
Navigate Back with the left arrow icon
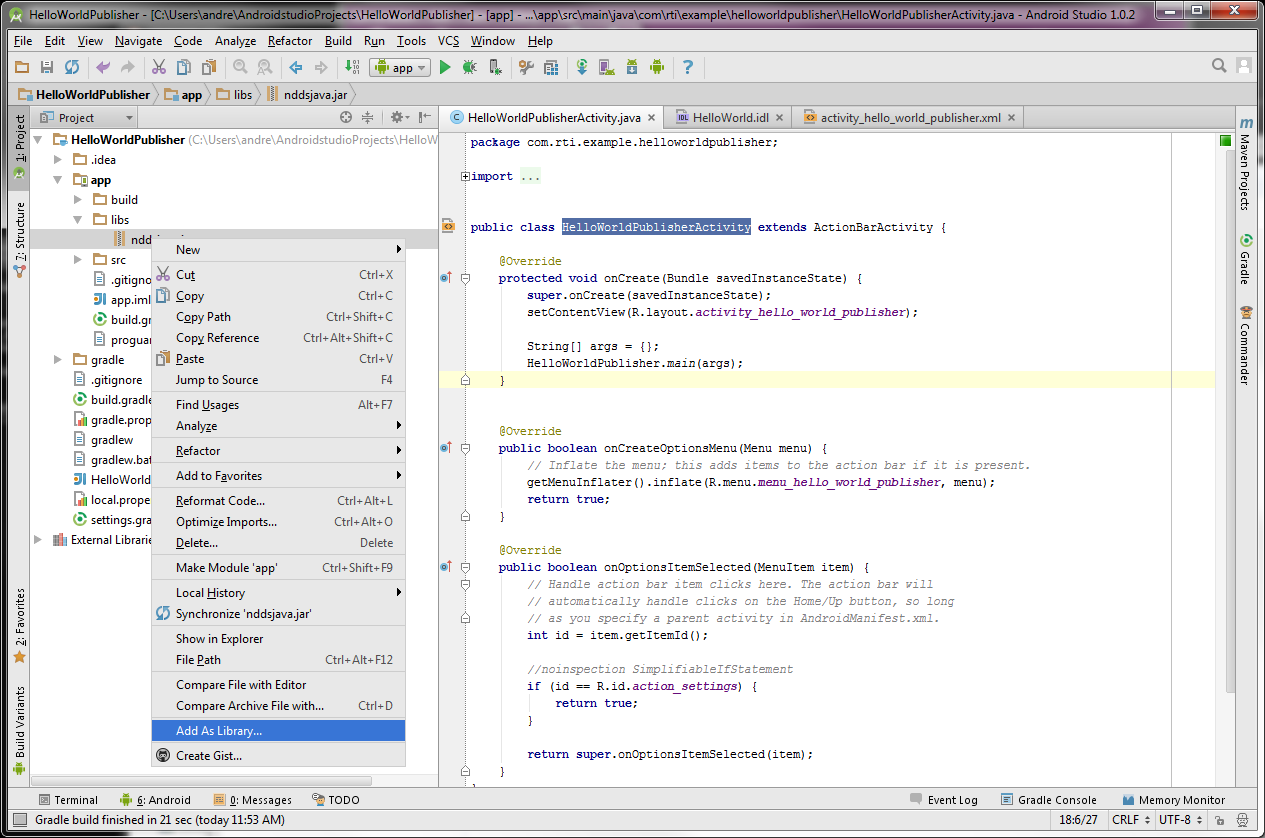(x=296, y=67)
